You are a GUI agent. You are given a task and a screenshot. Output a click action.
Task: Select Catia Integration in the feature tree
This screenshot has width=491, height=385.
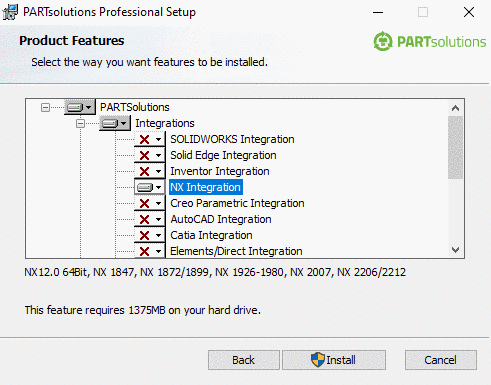(x=211, y=235)
